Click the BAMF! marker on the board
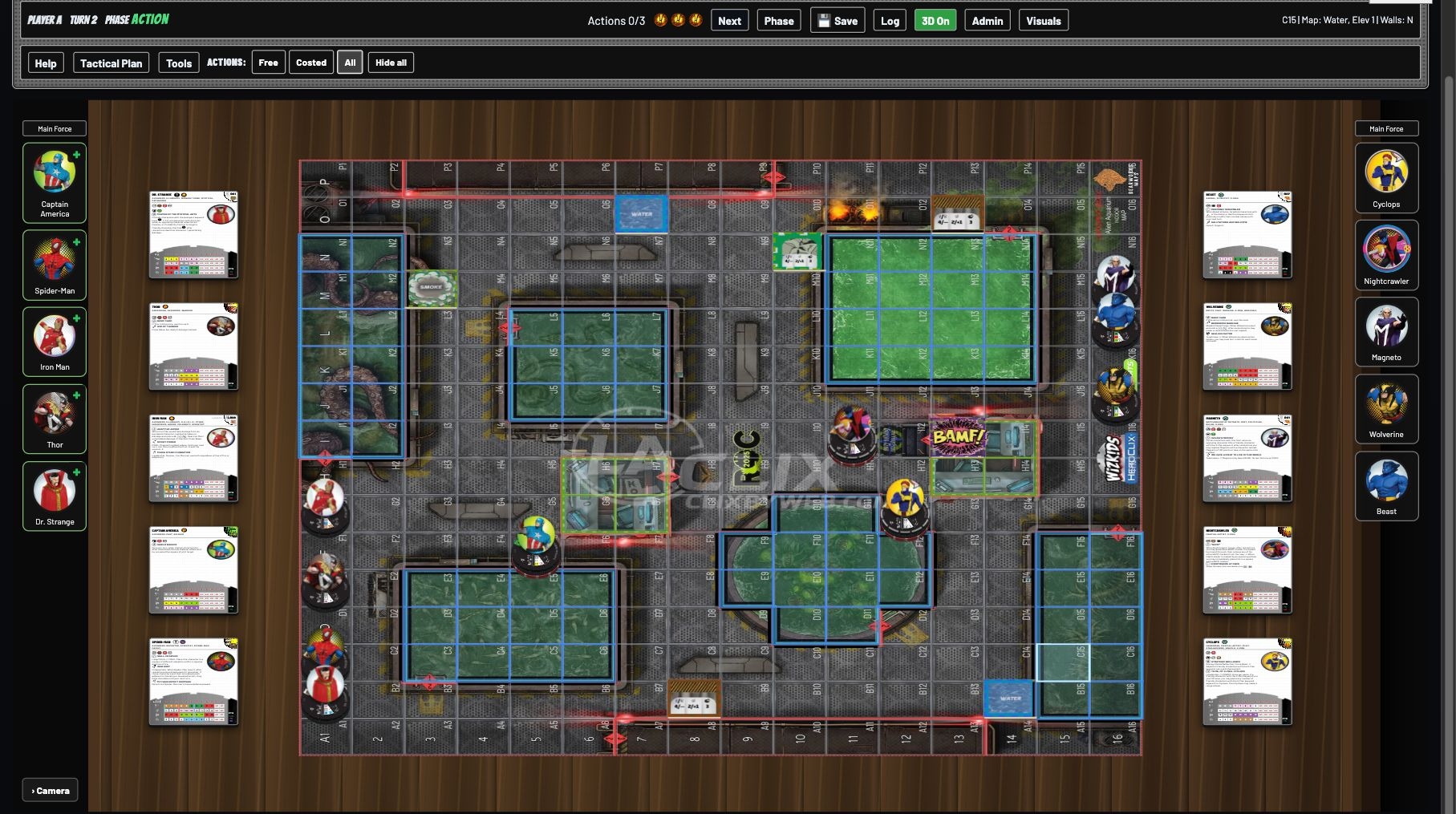Viewport: 1456px width, 814px height. [958, 437]
